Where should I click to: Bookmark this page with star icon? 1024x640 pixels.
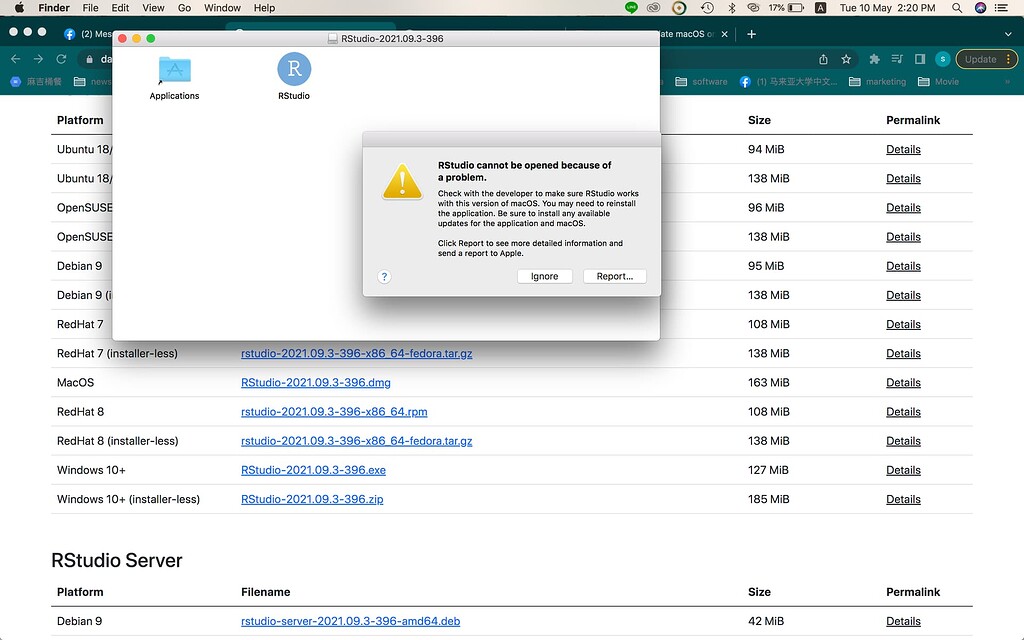click(846, 59)
